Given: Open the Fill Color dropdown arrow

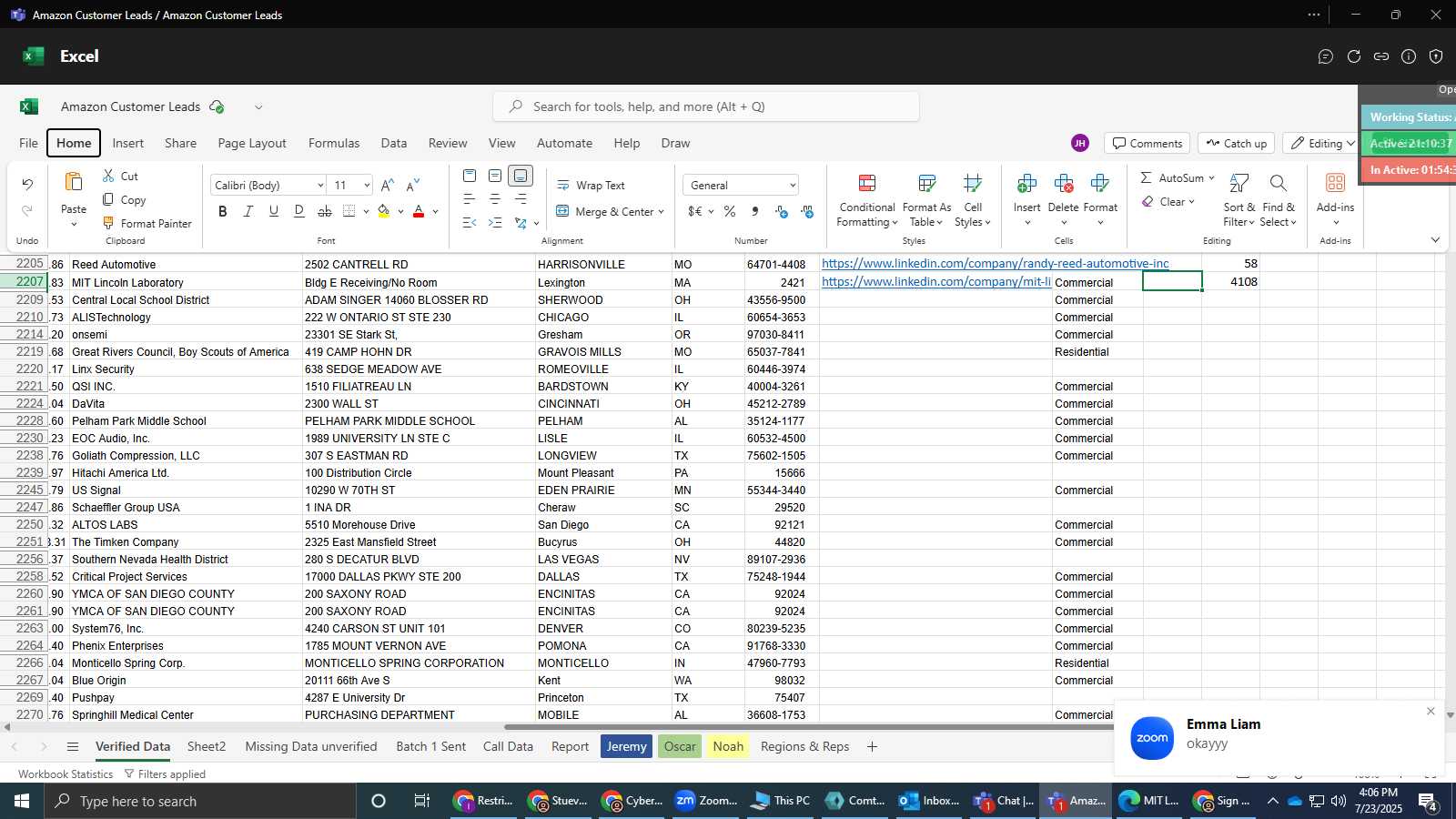Looking at the screenshot, I should tap(400, 211).
